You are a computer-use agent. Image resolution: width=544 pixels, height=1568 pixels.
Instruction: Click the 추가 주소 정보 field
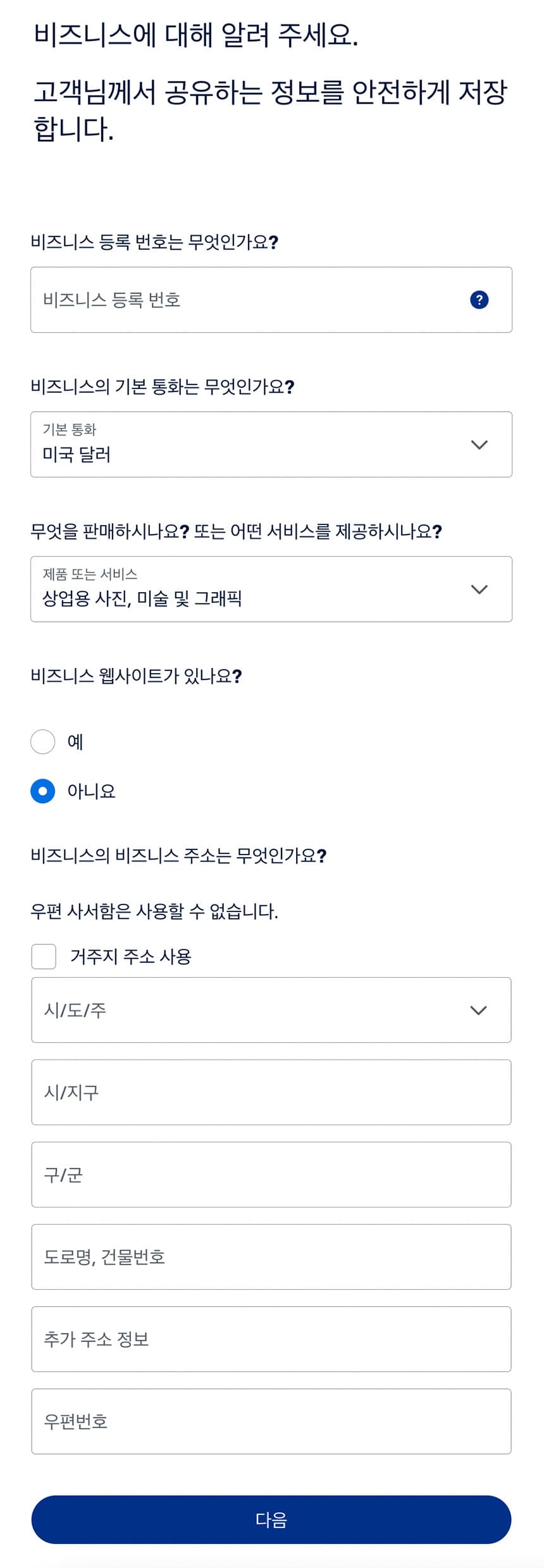coord(271,1339)
